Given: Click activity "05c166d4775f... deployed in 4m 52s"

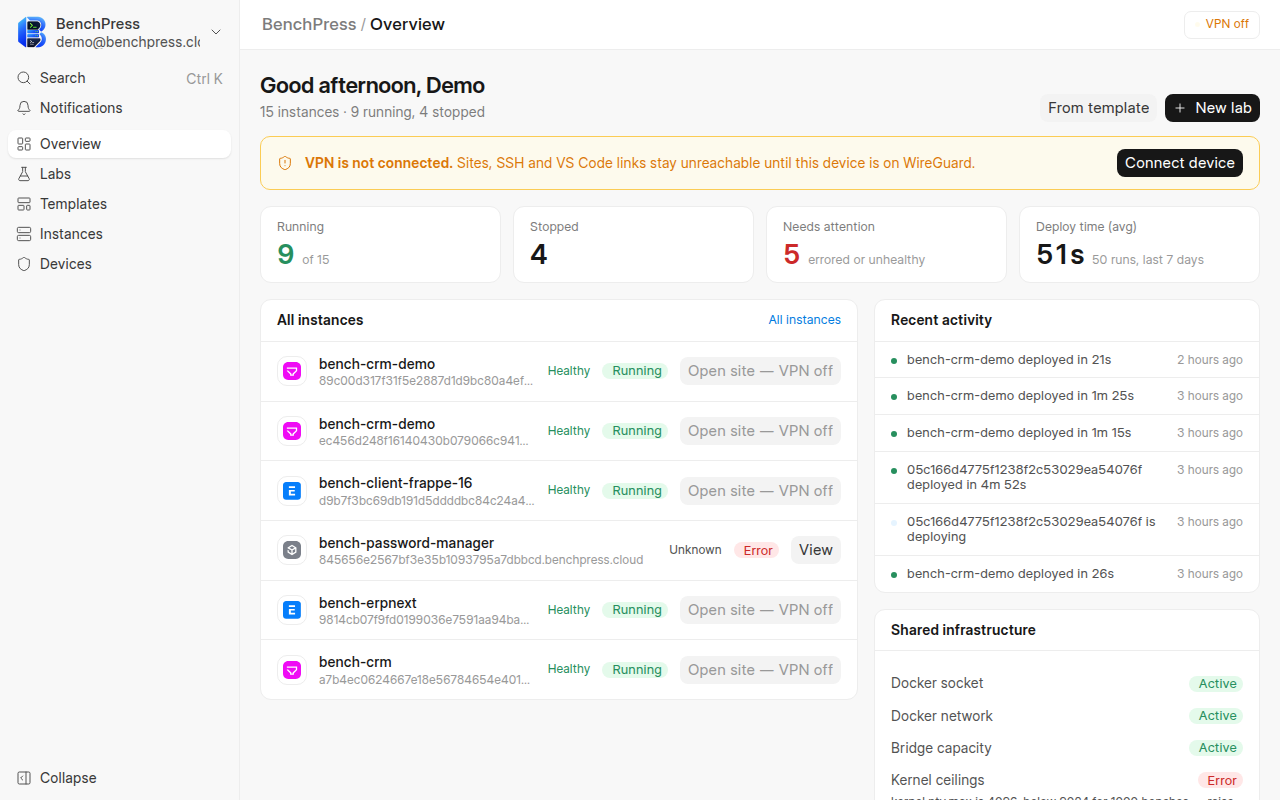Looking at the screenshot, I should tap(1067, 478).
